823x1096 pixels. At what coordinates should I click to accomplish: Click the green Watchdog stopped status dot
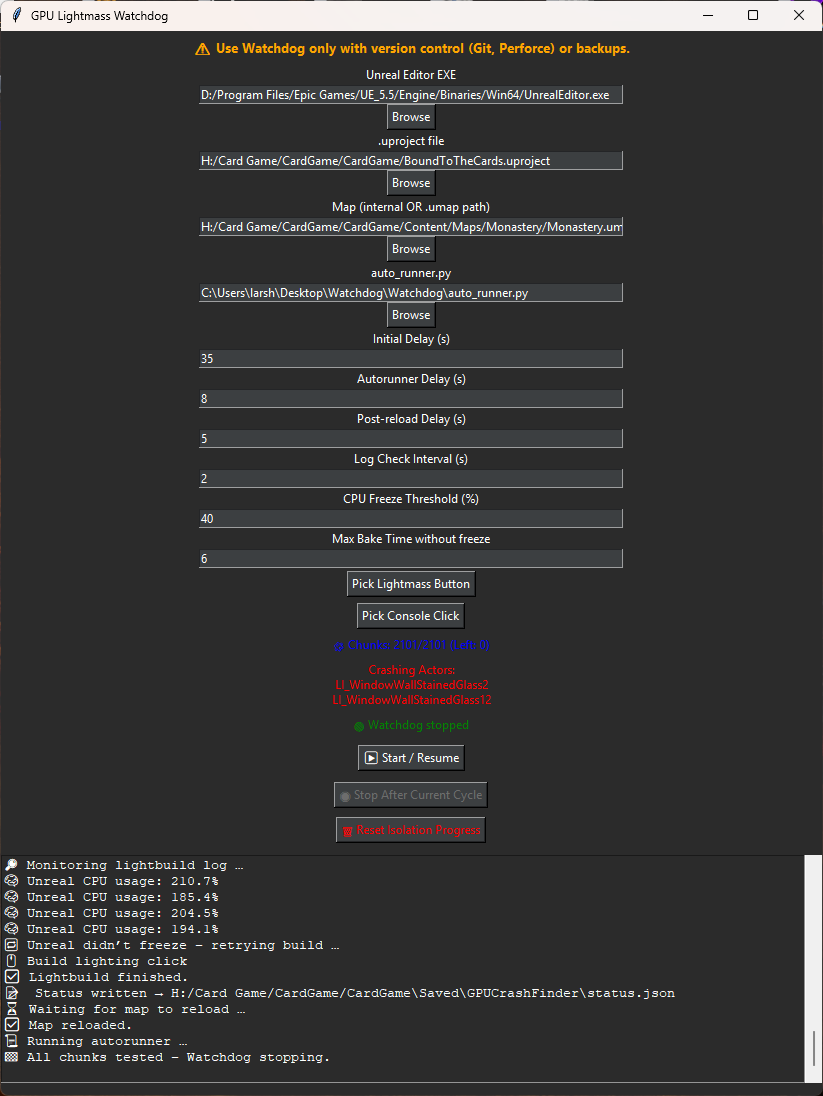tap(359, 726)
